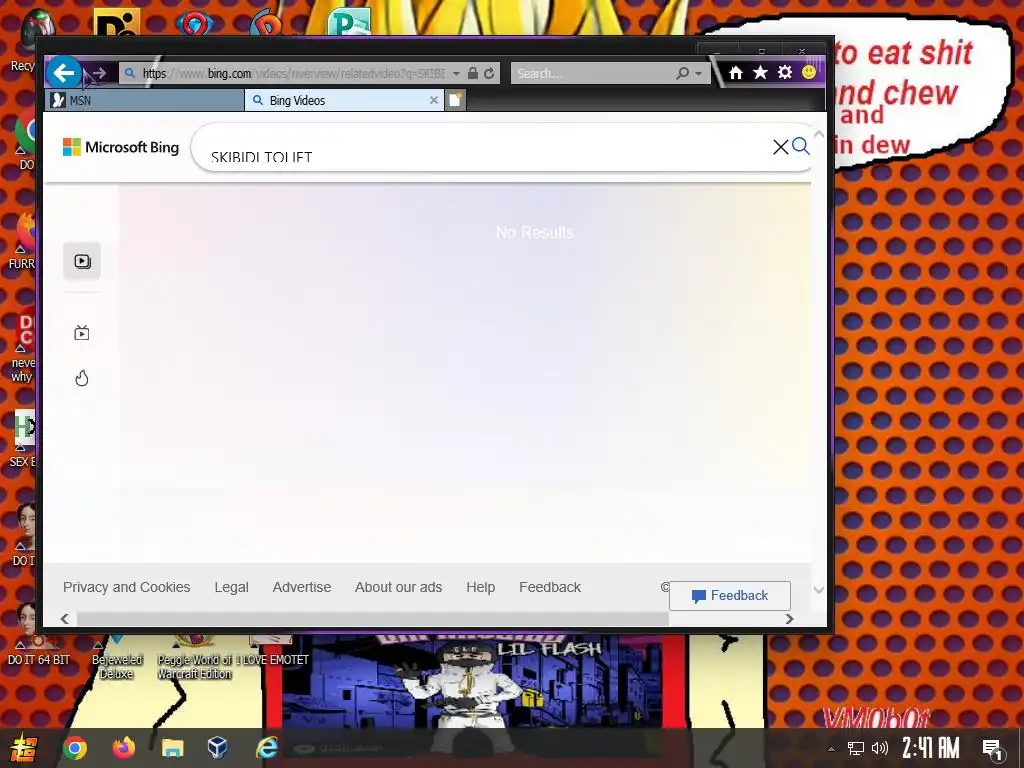
Task: Click the horizontal scrollbar thumb
Action: [x=372, y=618]
